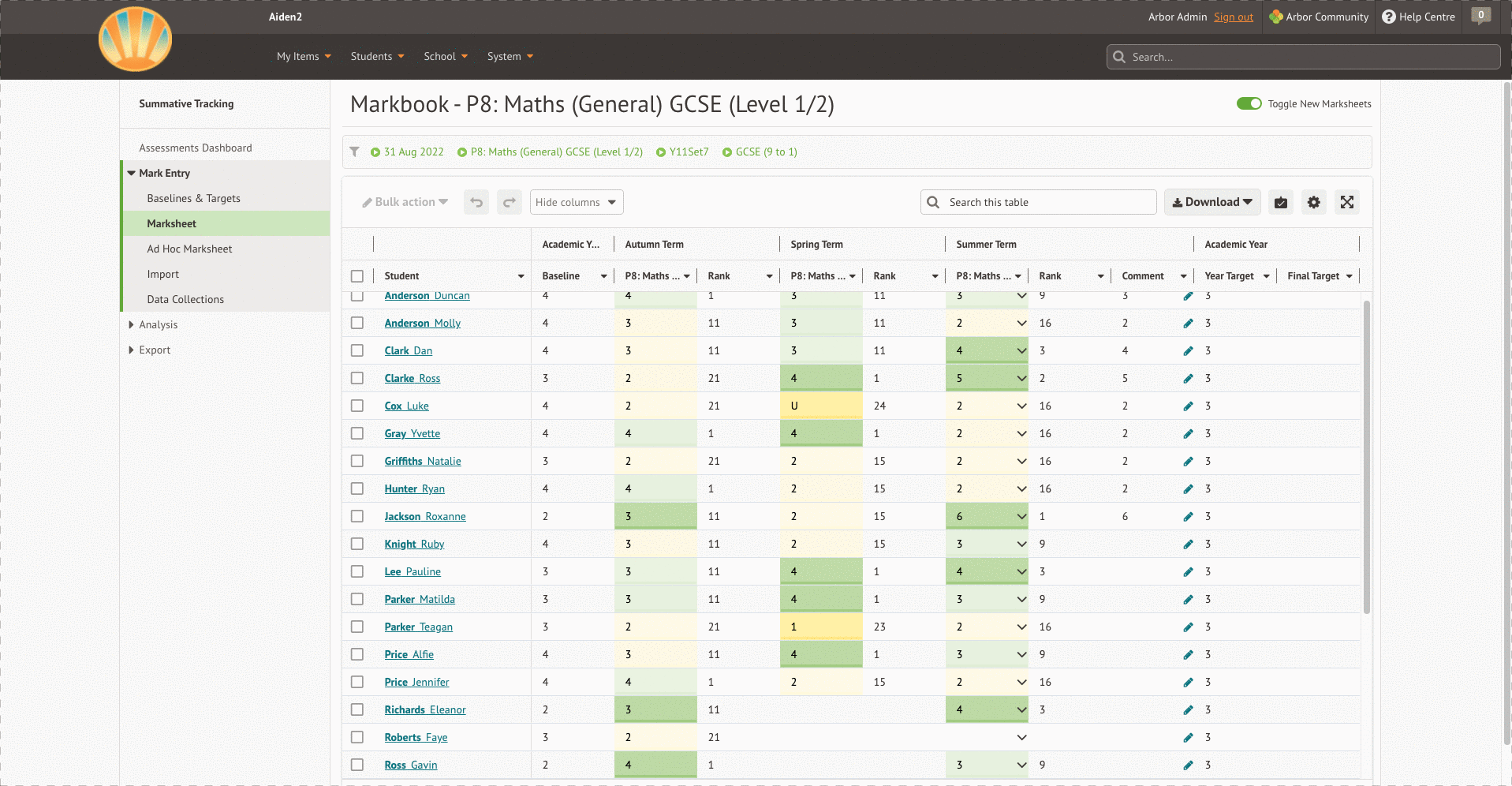Image resolution: width=1512 pixels, height=786 pixels.
Task: Expand the marksheet to full screen
Action: click(1346, 202)
